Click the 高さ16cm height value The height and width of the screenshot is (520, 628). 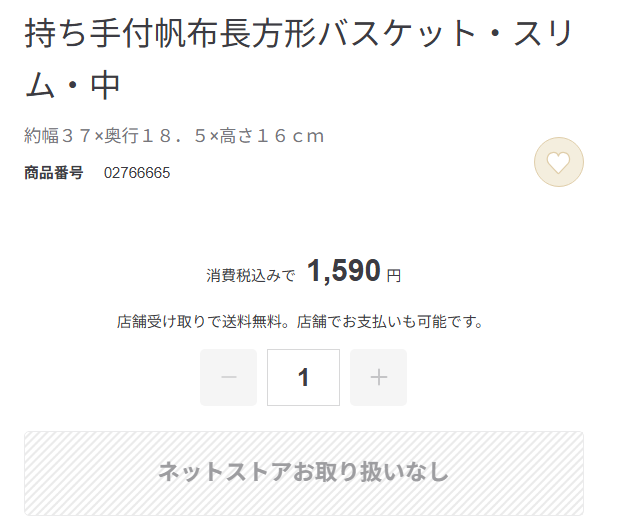[x=272, y=136]
